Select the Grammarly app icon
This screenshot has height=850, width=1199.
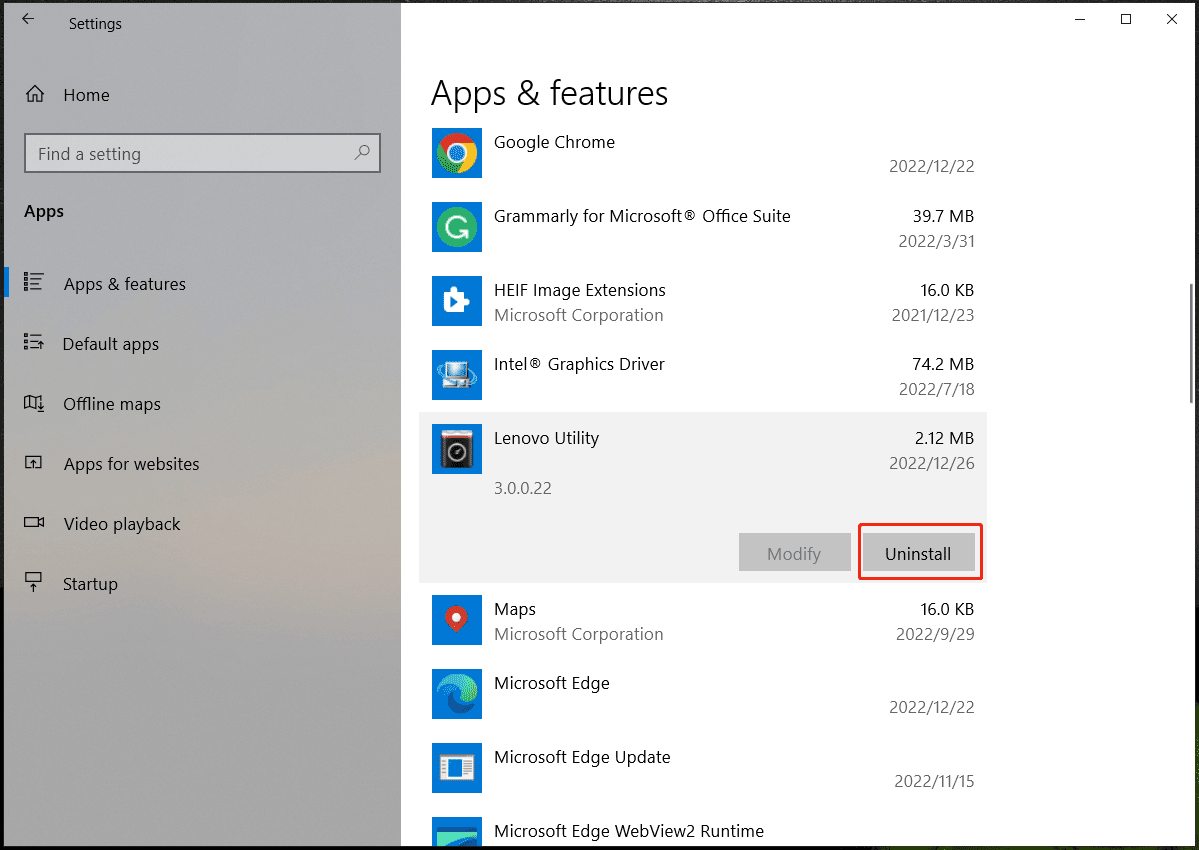coord(456,227)
